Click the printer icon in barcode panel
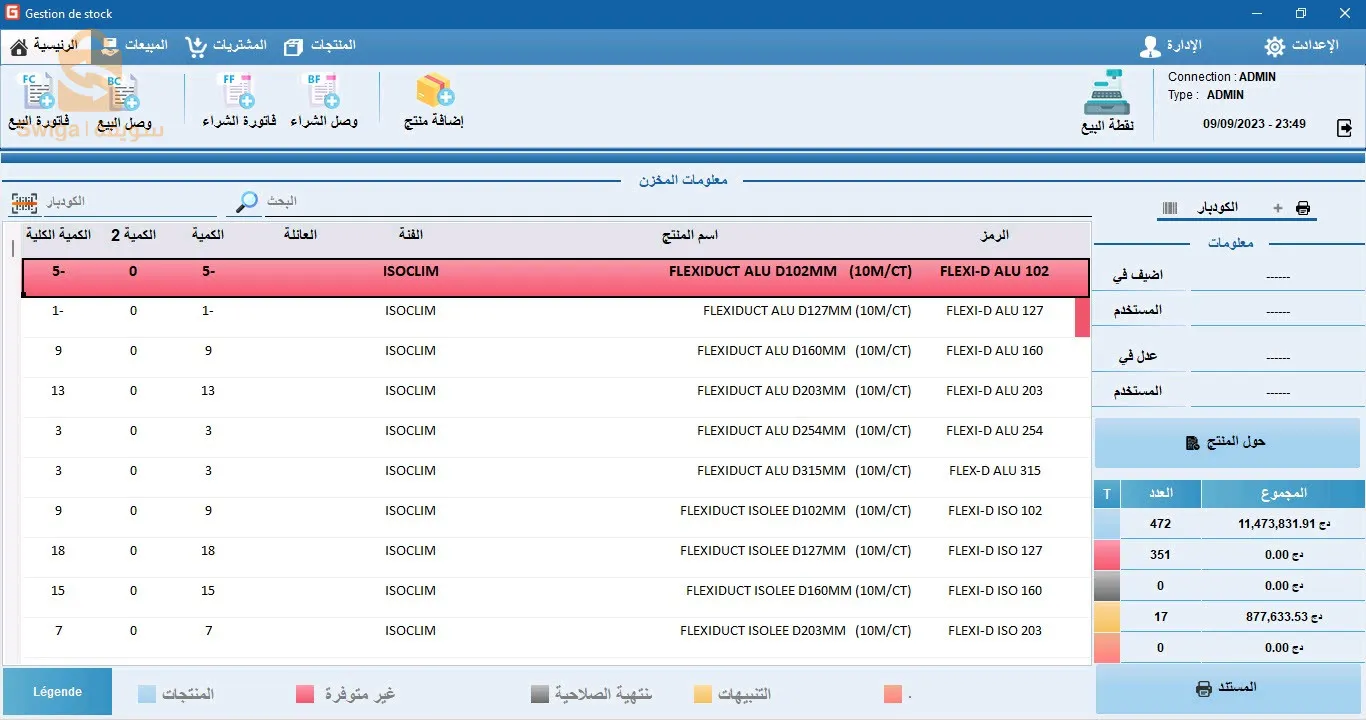1366x720 pixels. coord(1303,208)
